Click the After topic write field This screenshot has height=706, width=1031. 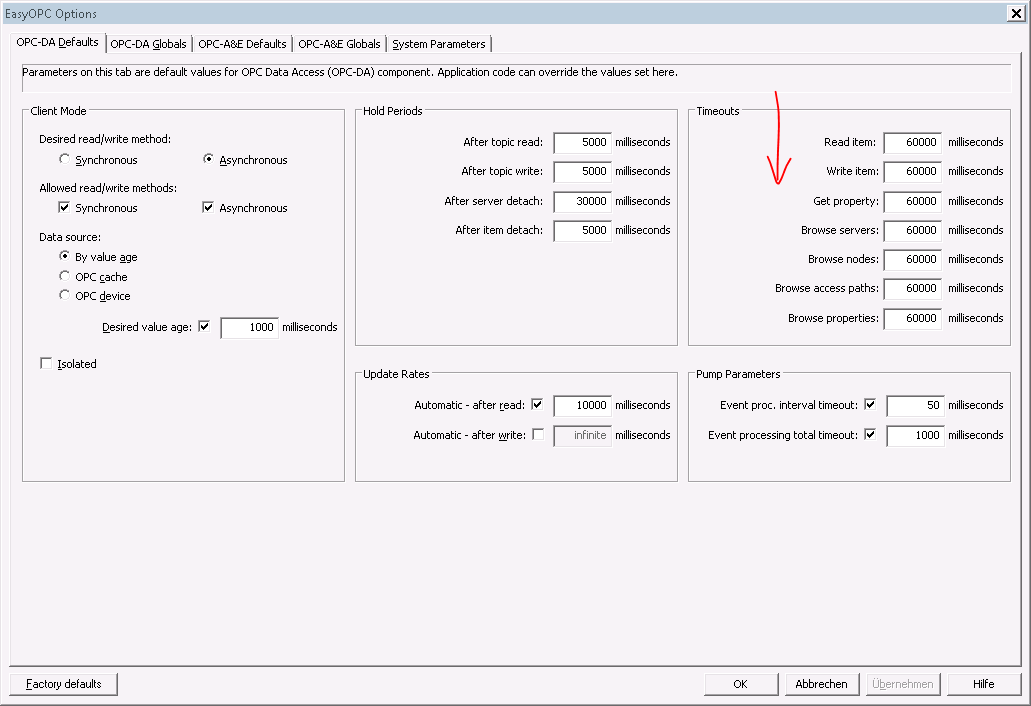(583, 172)
